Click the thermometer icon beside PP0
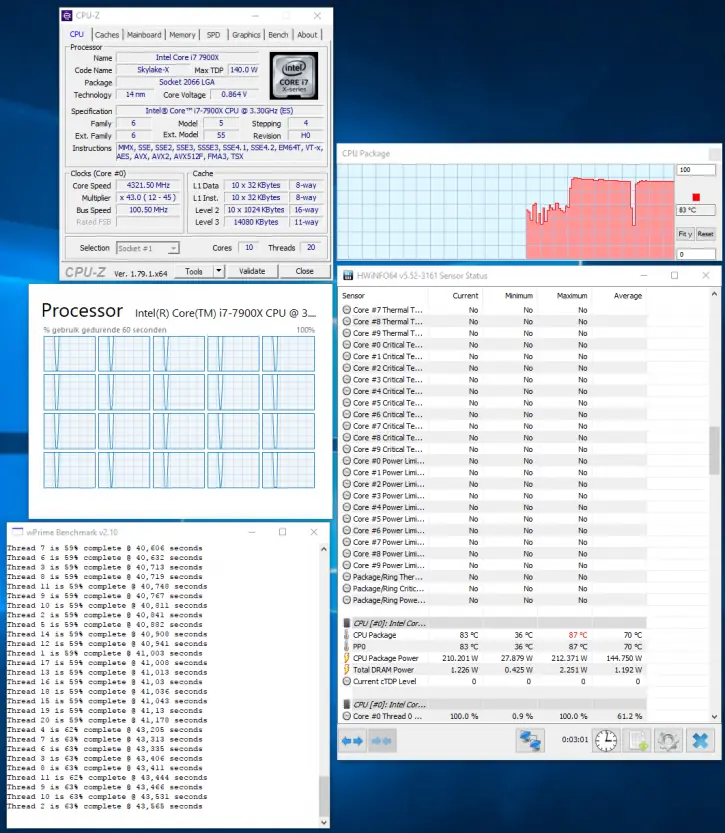725x833 pixels. pyautogui.click(x=347, y=647)
